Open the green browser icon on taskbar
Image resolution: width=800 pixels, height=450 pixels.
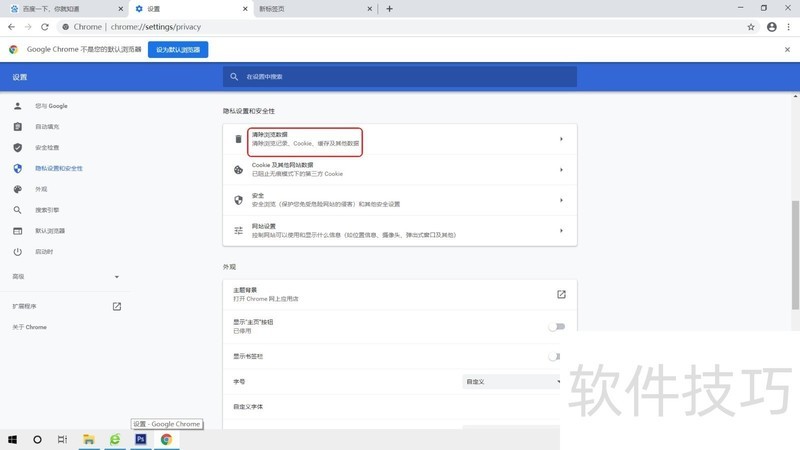pyautogui.click(x=115, y=439)
